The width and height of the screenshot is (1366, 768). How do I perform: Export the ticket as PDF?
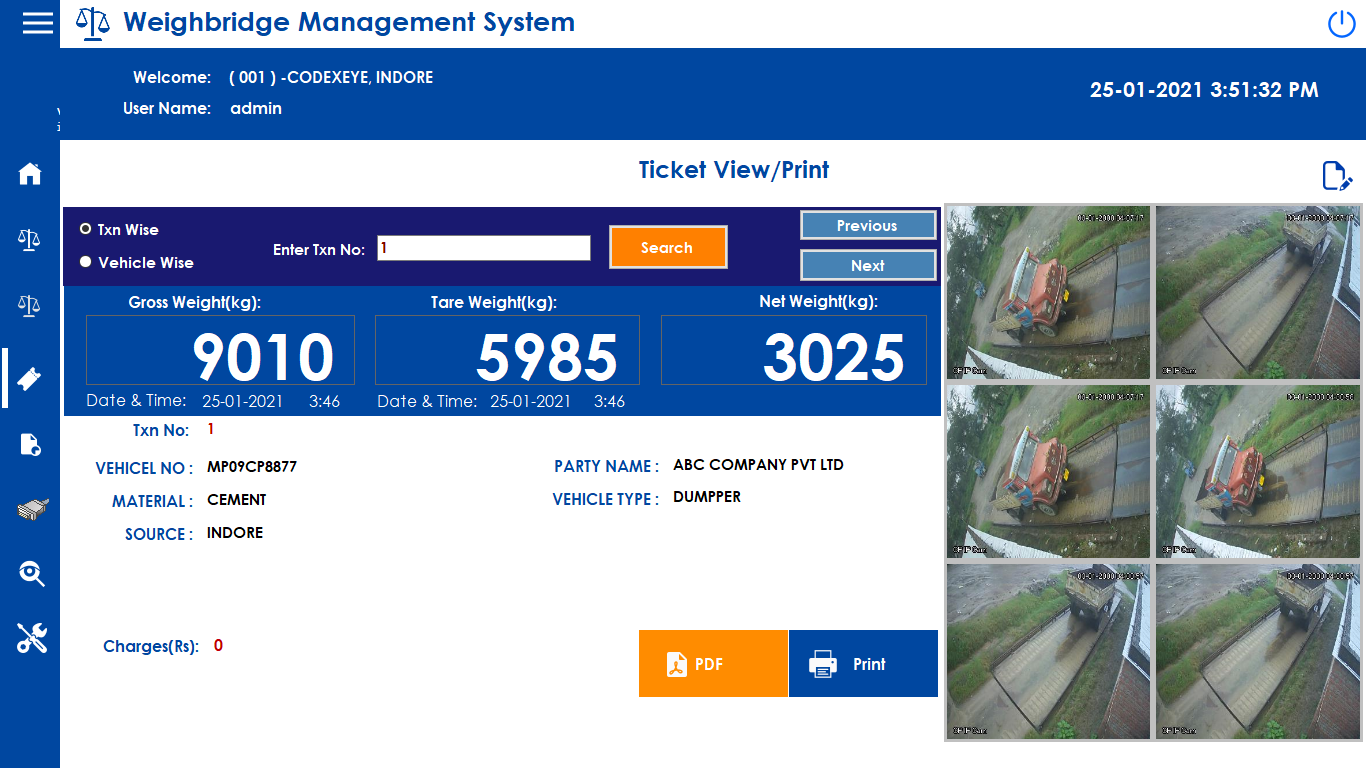tap(713, 664)
